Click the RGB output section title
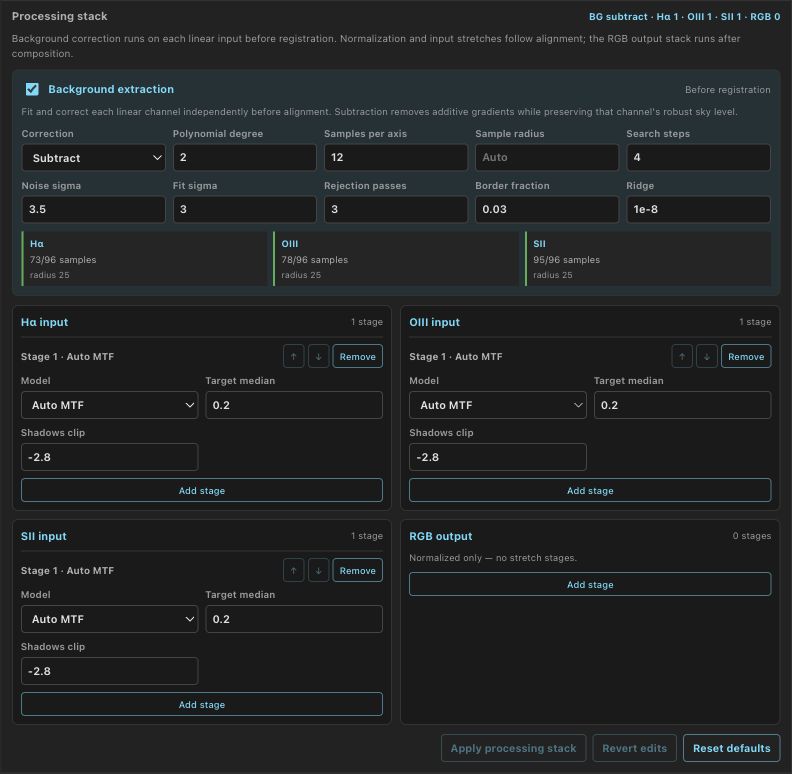The height and width of the screenshot is (774, 792). click(440, 536)
